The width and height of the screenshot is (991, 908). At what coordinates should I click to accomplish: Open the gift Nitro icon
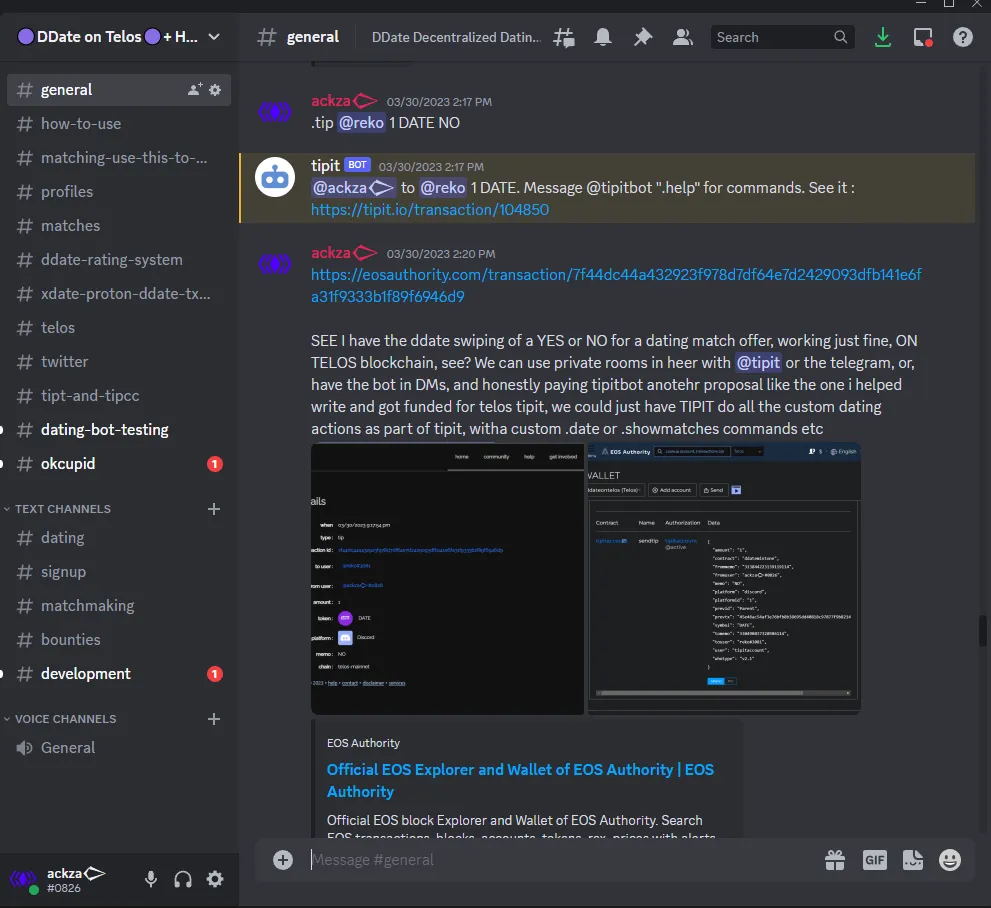(835, 859)
